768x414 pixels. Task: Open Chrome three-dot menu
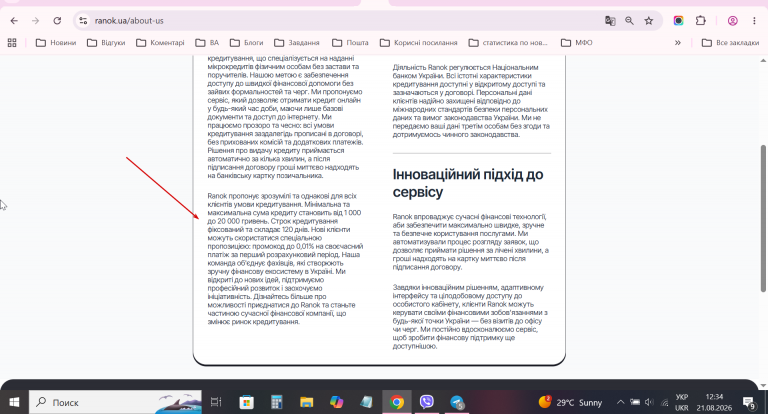pos(754,21)
